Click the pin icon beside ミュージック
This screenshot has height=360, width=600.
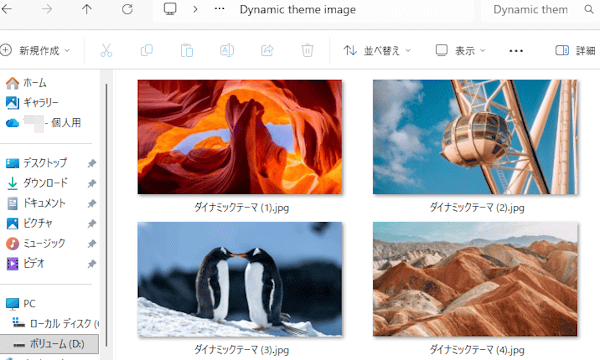pyautogui.click(x=91, y=244)
